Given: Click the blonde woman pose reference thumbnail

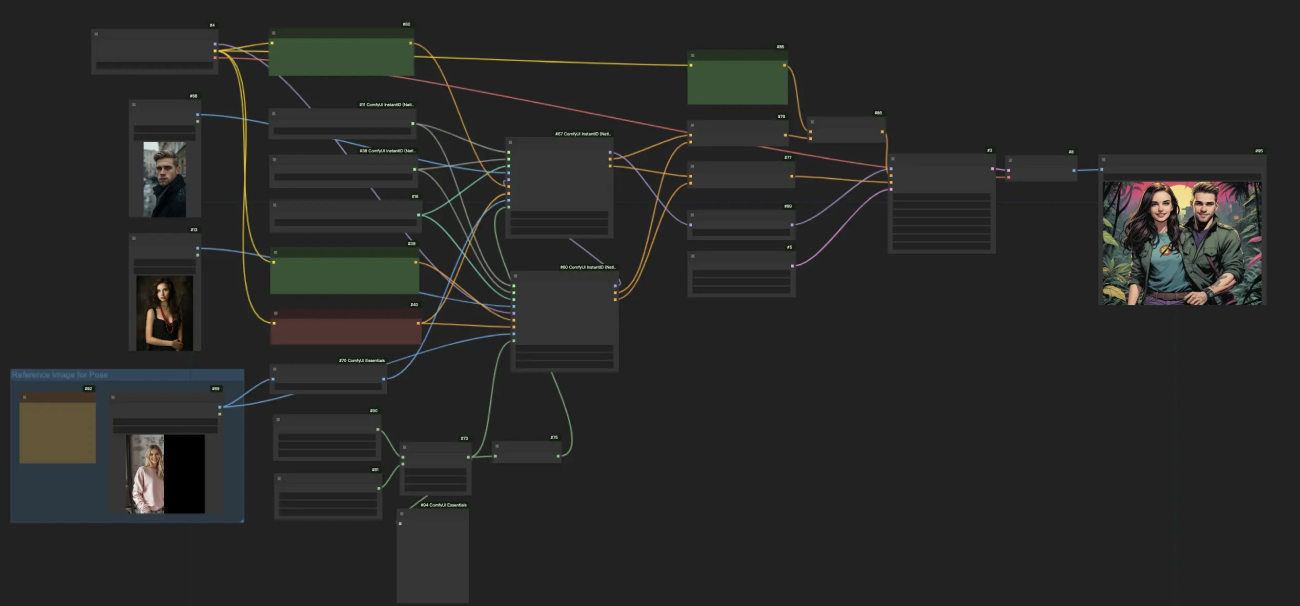Looking at the screenshot, I should (147, 473).
